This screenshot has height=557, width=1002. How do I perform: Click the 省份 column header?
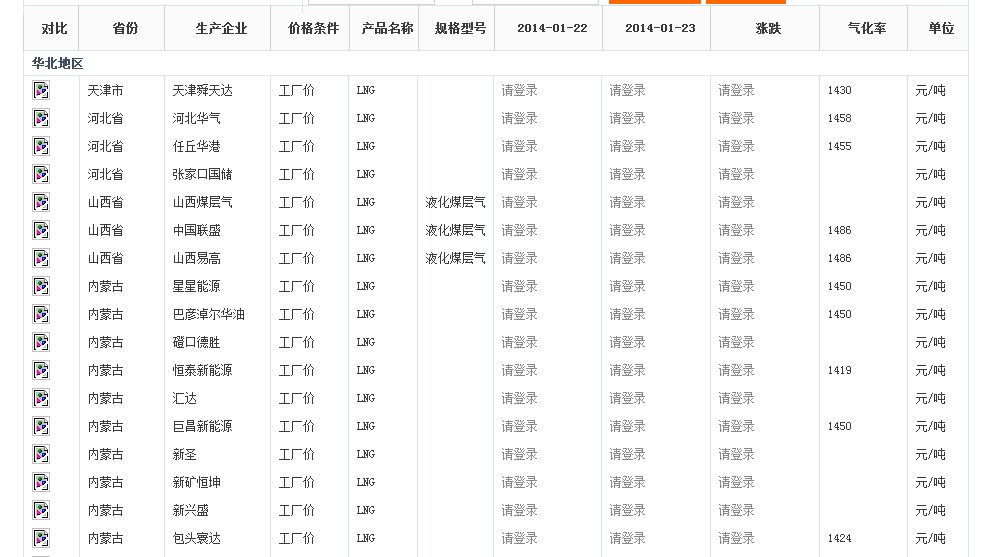coord(125,28)
